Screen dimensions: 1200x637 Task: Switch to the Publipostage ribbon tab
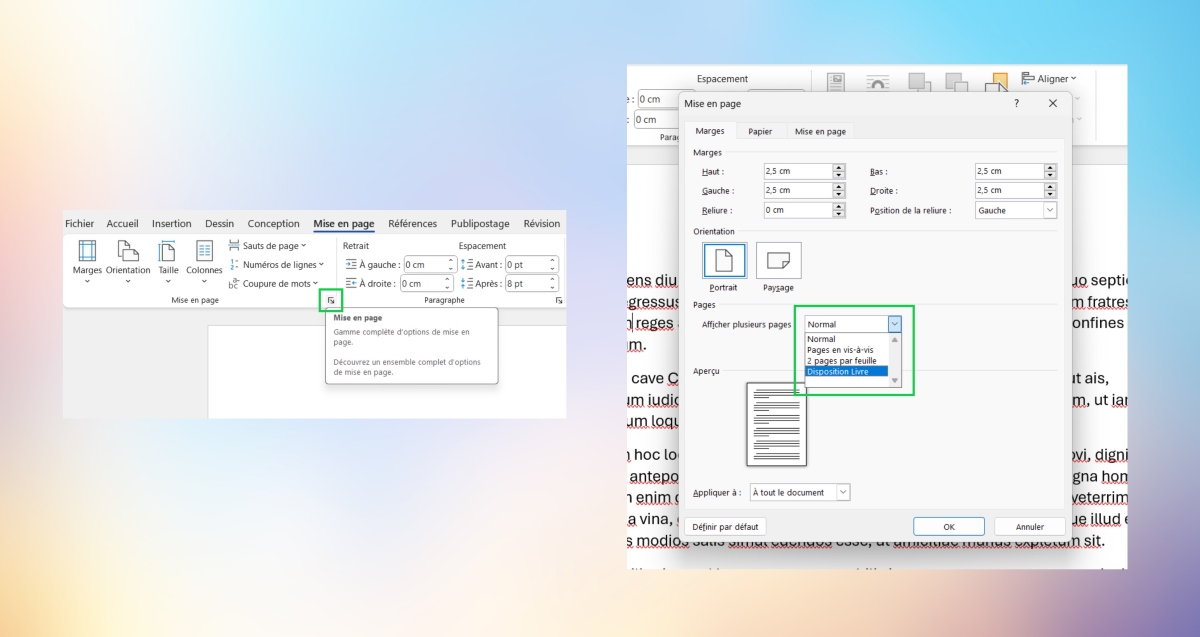pos(480,224)
